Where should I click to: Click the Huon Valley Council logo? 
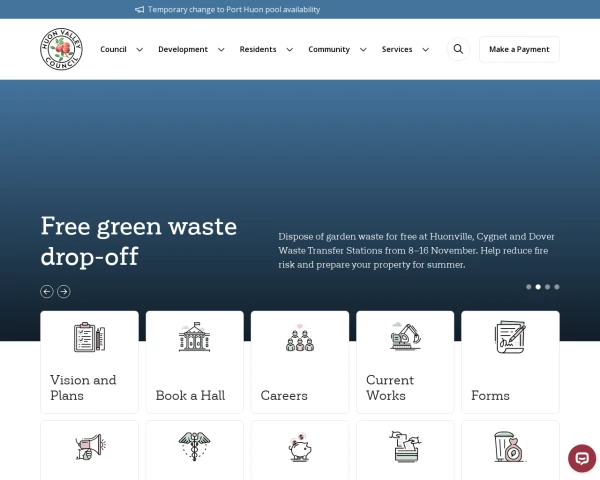[61, 49]
